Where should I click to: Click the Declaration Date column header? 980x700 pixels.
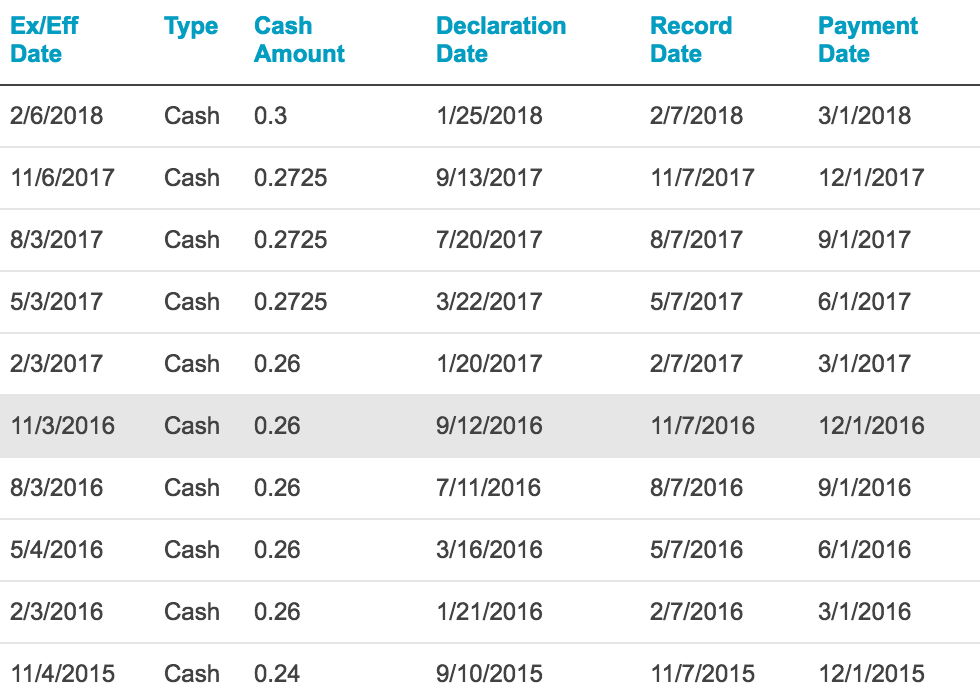(501, 40)
